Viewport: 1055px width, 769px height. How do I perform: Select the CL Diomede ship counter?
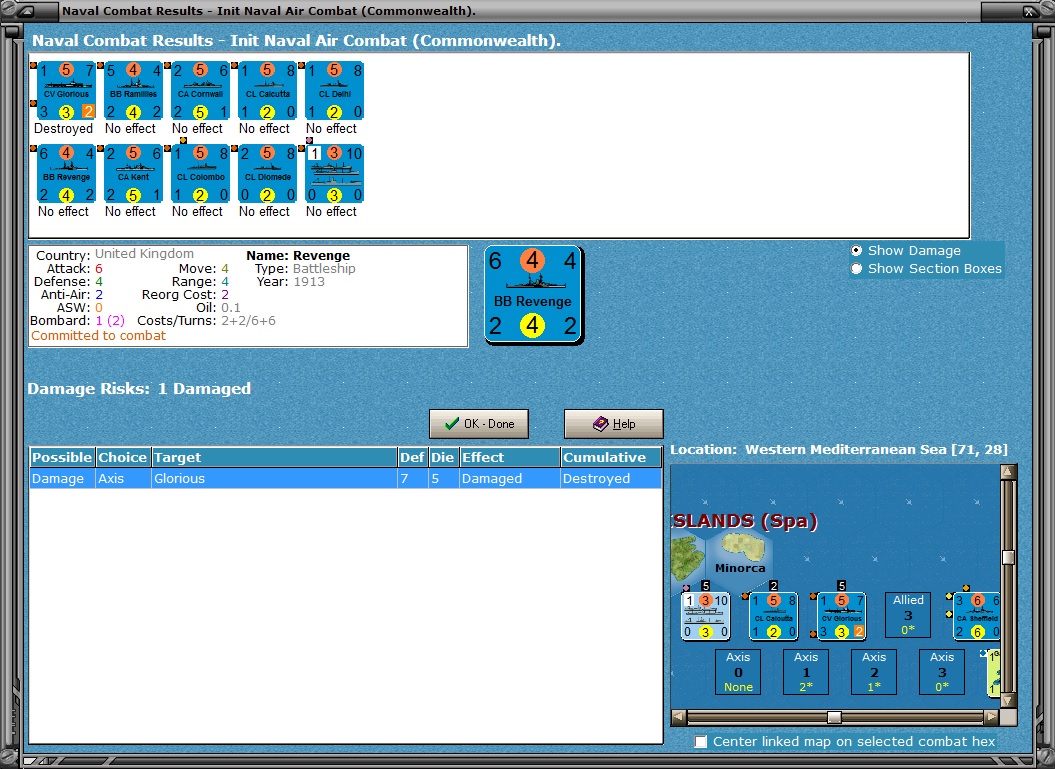click(x=268, y=174)
